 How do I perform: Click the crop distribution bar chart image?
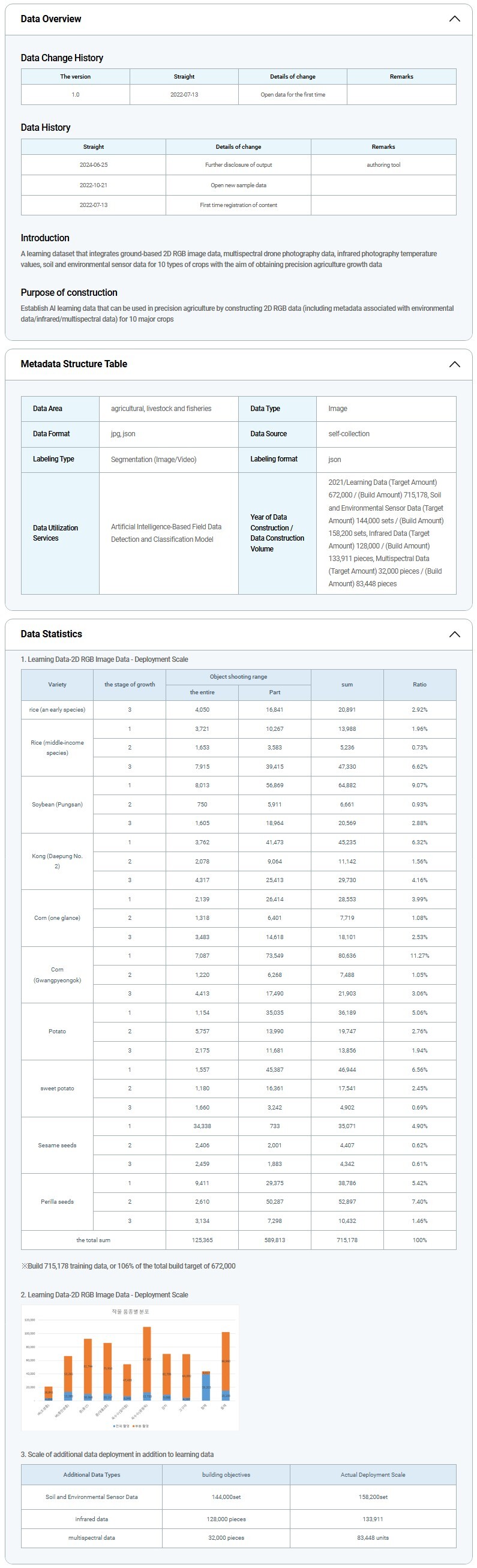[130, 1366]
